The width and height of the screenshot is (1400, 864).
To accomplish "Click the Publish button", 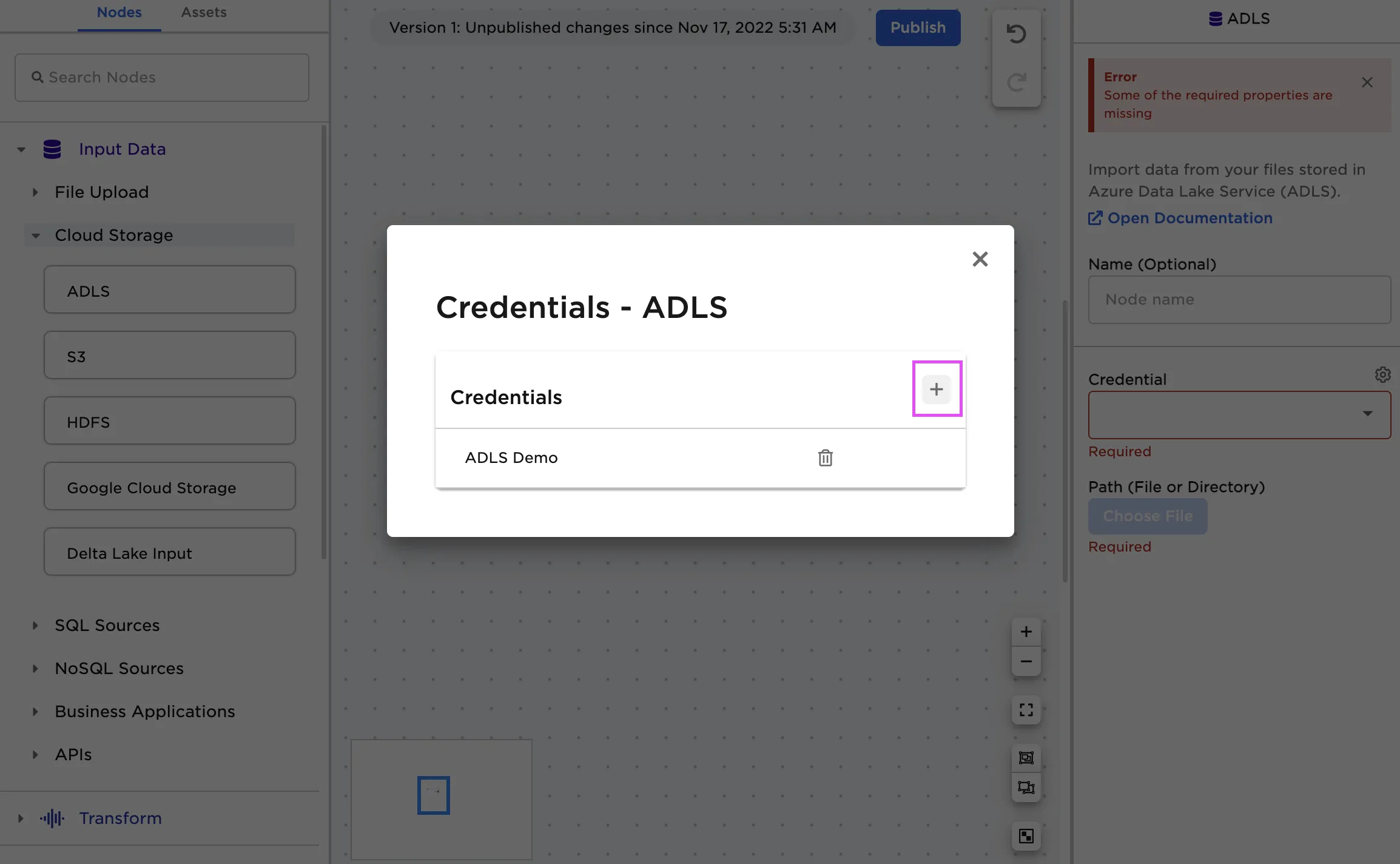I will click(917, 28).
